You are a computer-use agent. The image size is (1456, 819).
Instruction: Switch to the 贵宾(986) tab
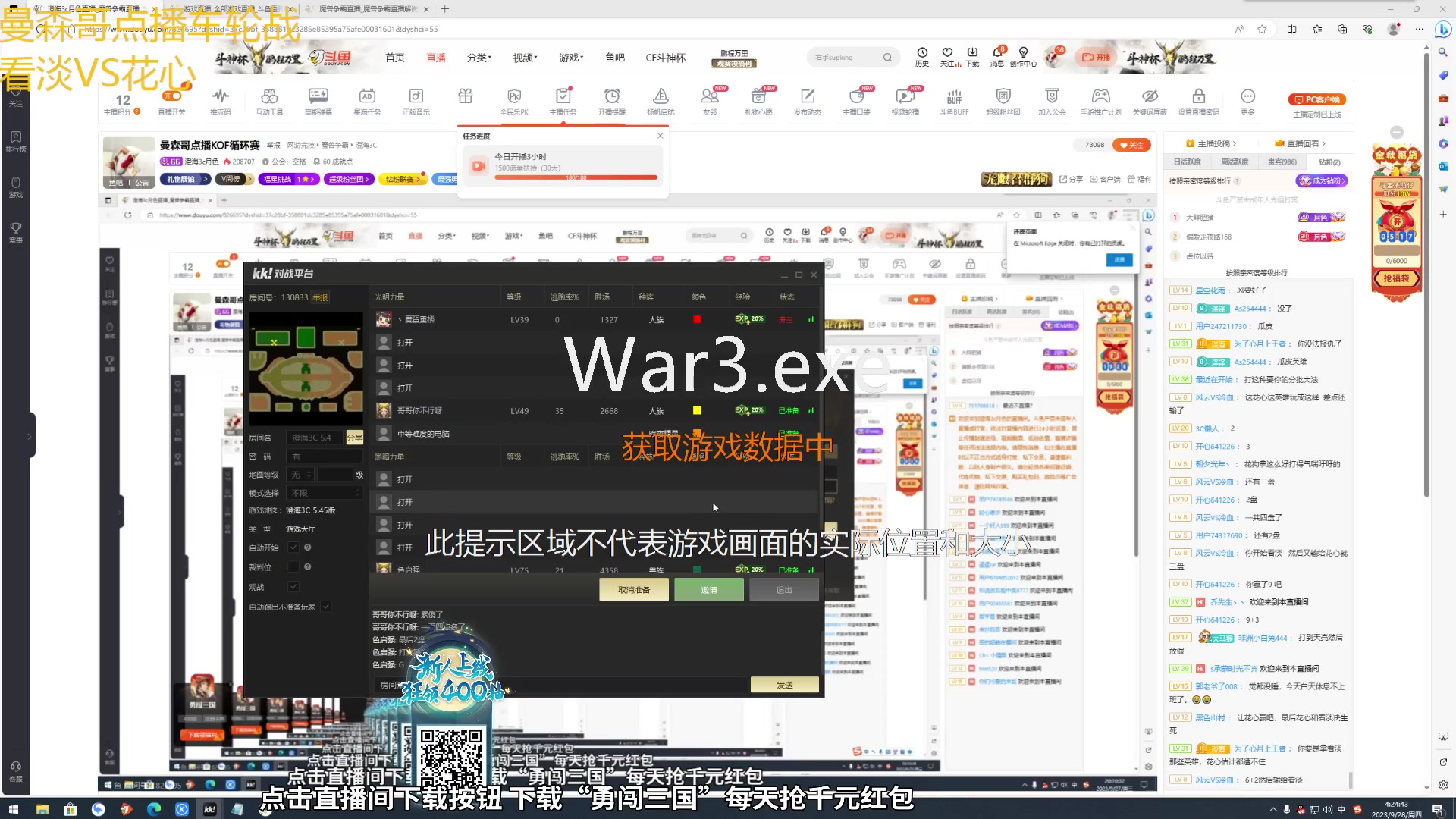1282,162
